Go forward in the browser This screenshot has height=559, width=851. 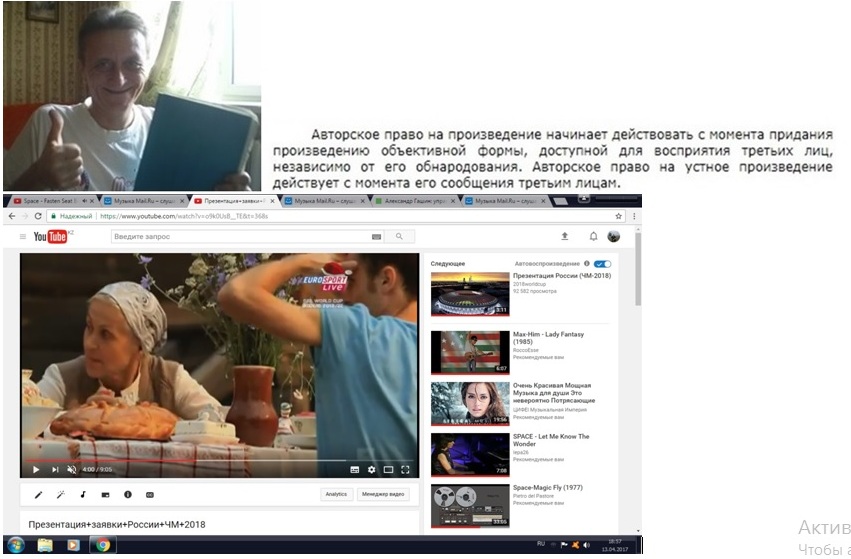[x=25, y=216]
